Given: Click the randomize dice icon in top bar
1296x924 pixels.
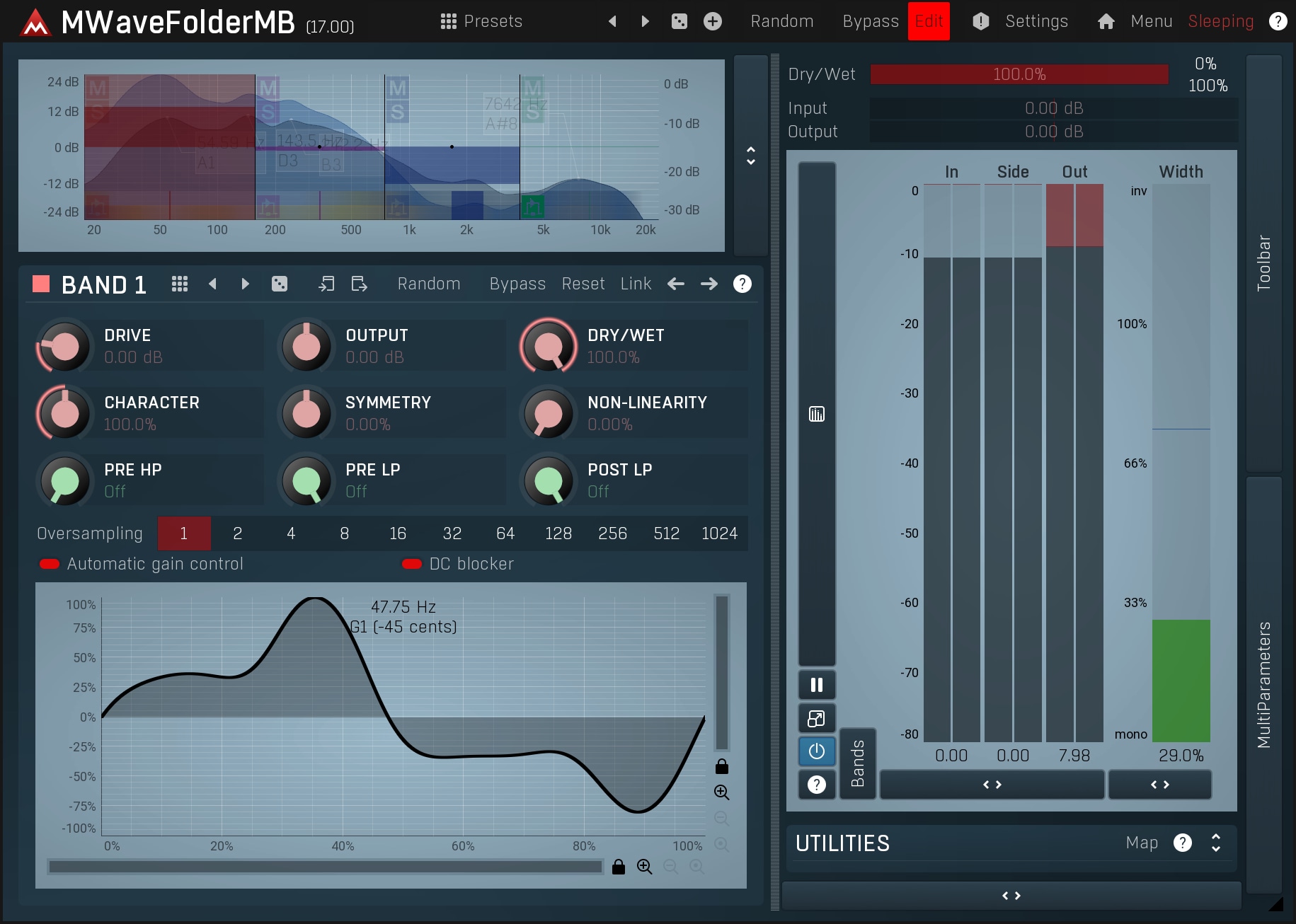Looking at the screenshot, I should [679, 21].
